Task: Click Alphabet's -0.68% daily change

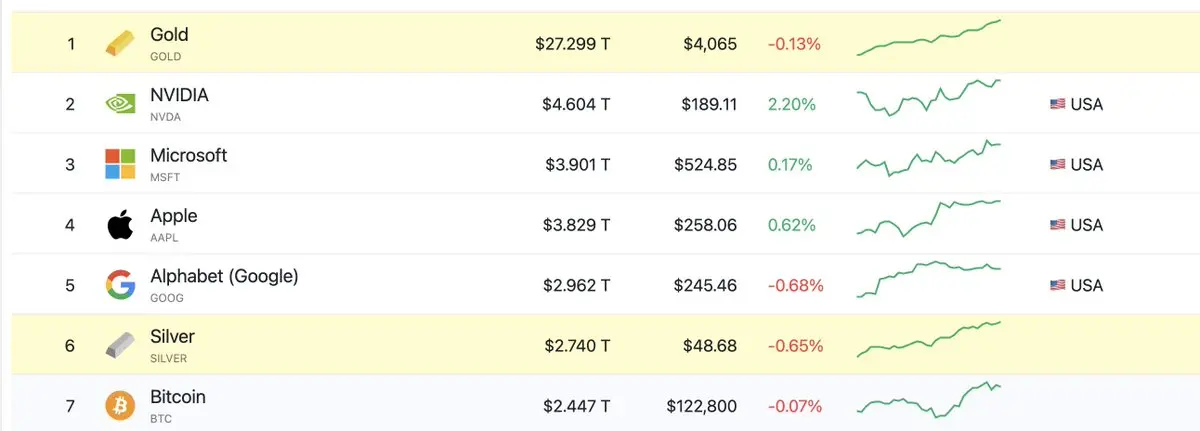Action: pos(795,285)
